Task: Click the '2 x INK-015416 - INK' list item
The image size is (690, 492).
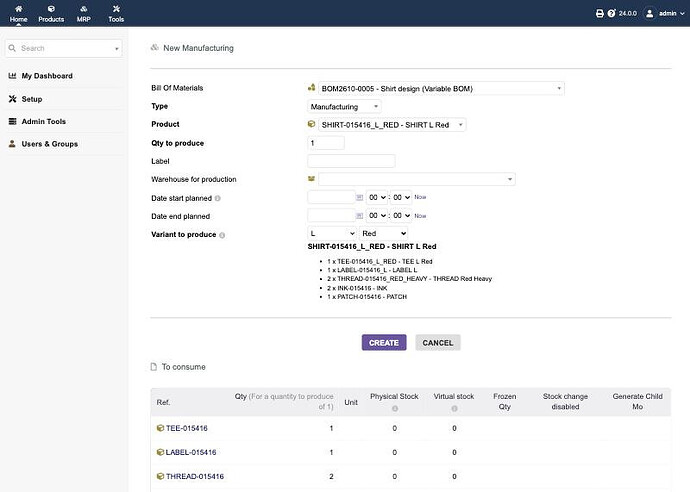Action: 357,288
